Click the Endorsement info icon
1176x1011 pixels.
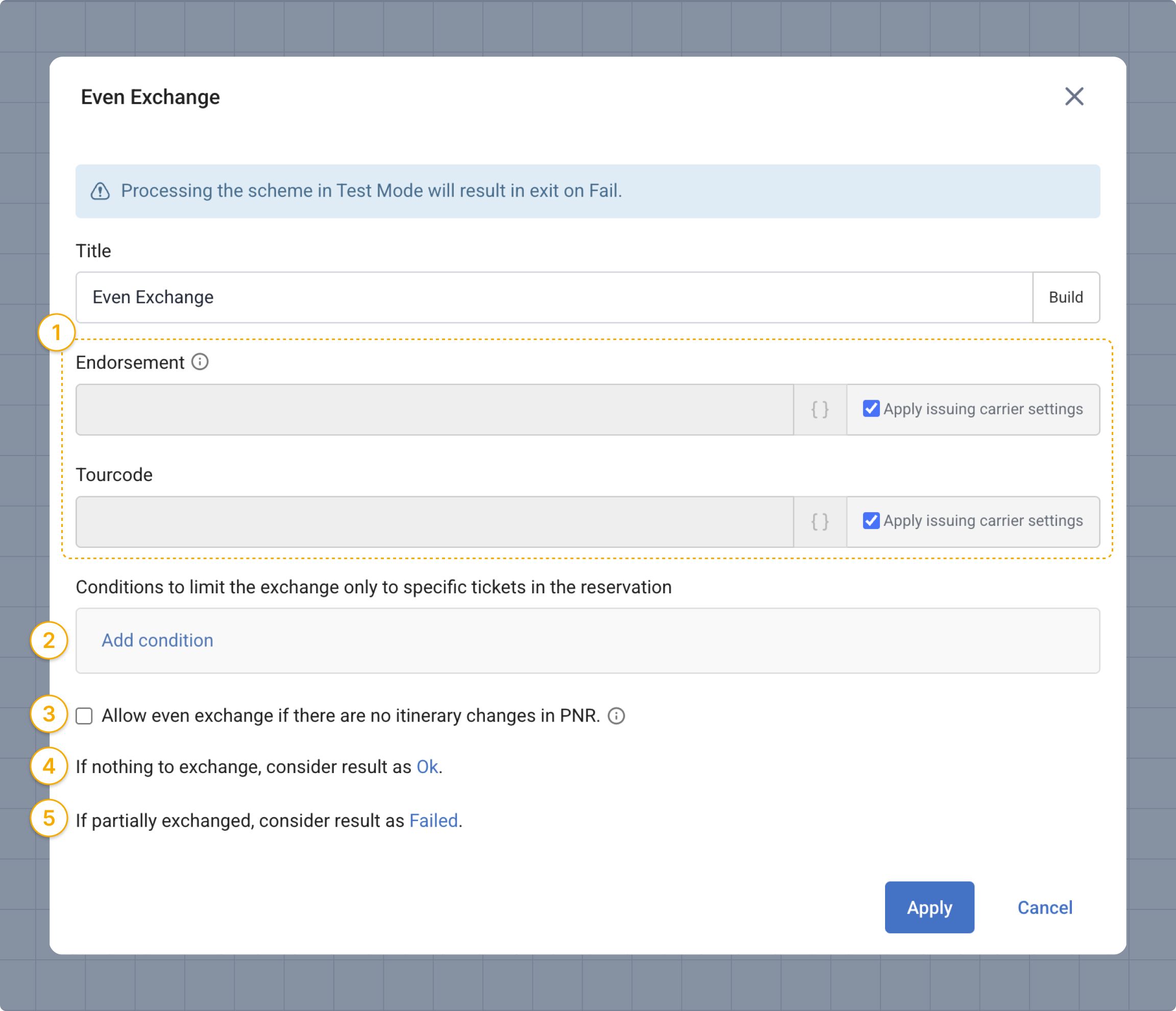coord(200,362)
